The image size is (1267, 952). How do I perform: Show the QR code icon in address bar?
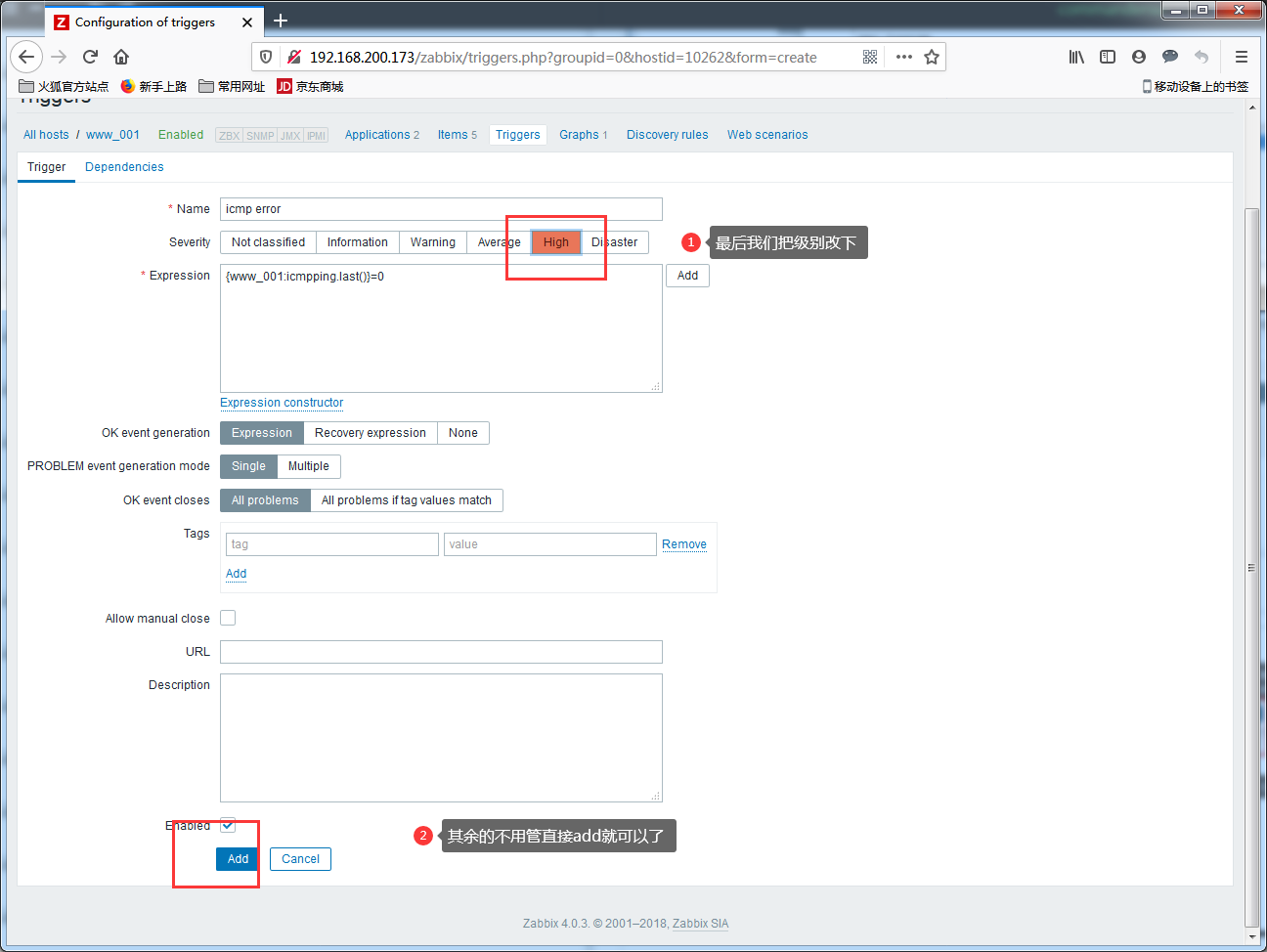870,58
